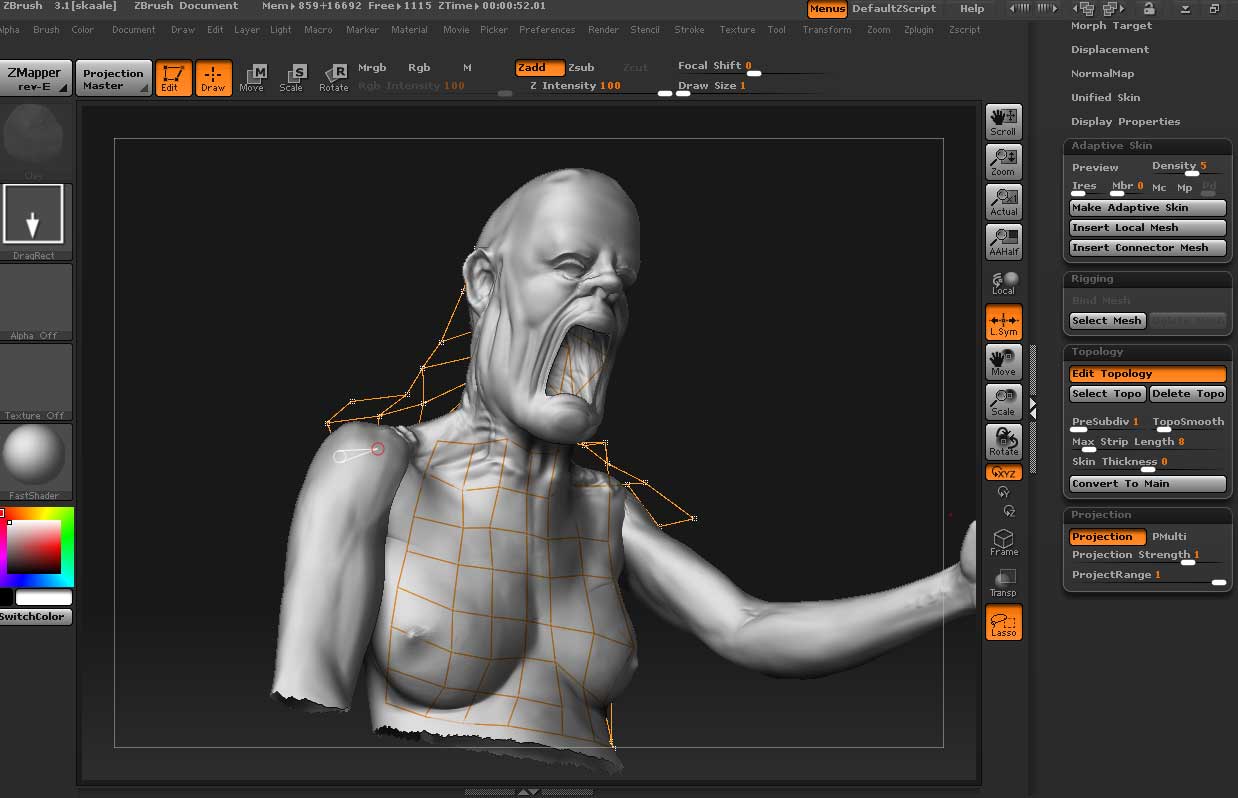
Task: Select the Zoom canvas icon
Action: click(x=1003, y=161)
